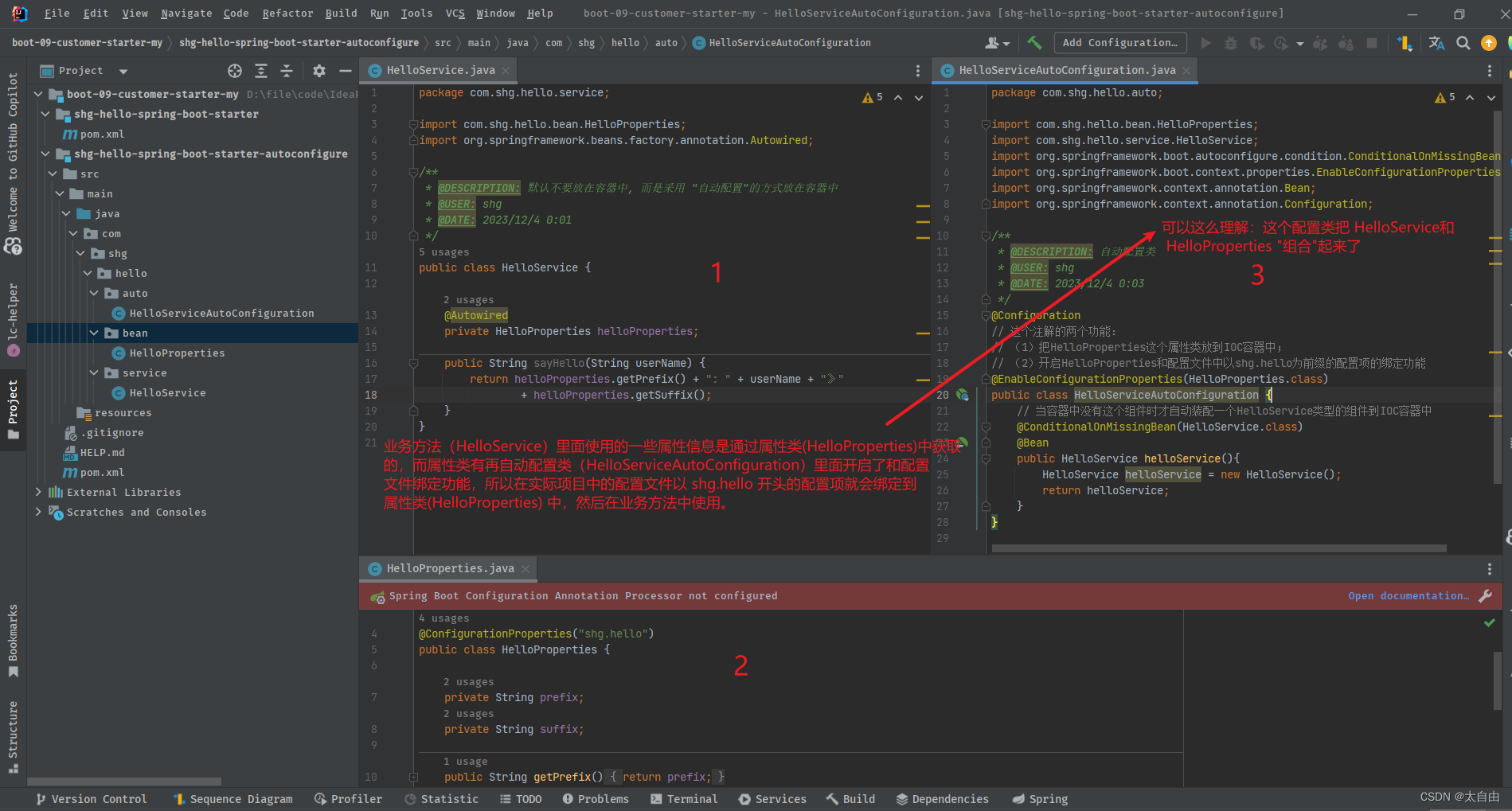Click the Add Configuration button
1512x811 pixels.
coord(1119,43)
